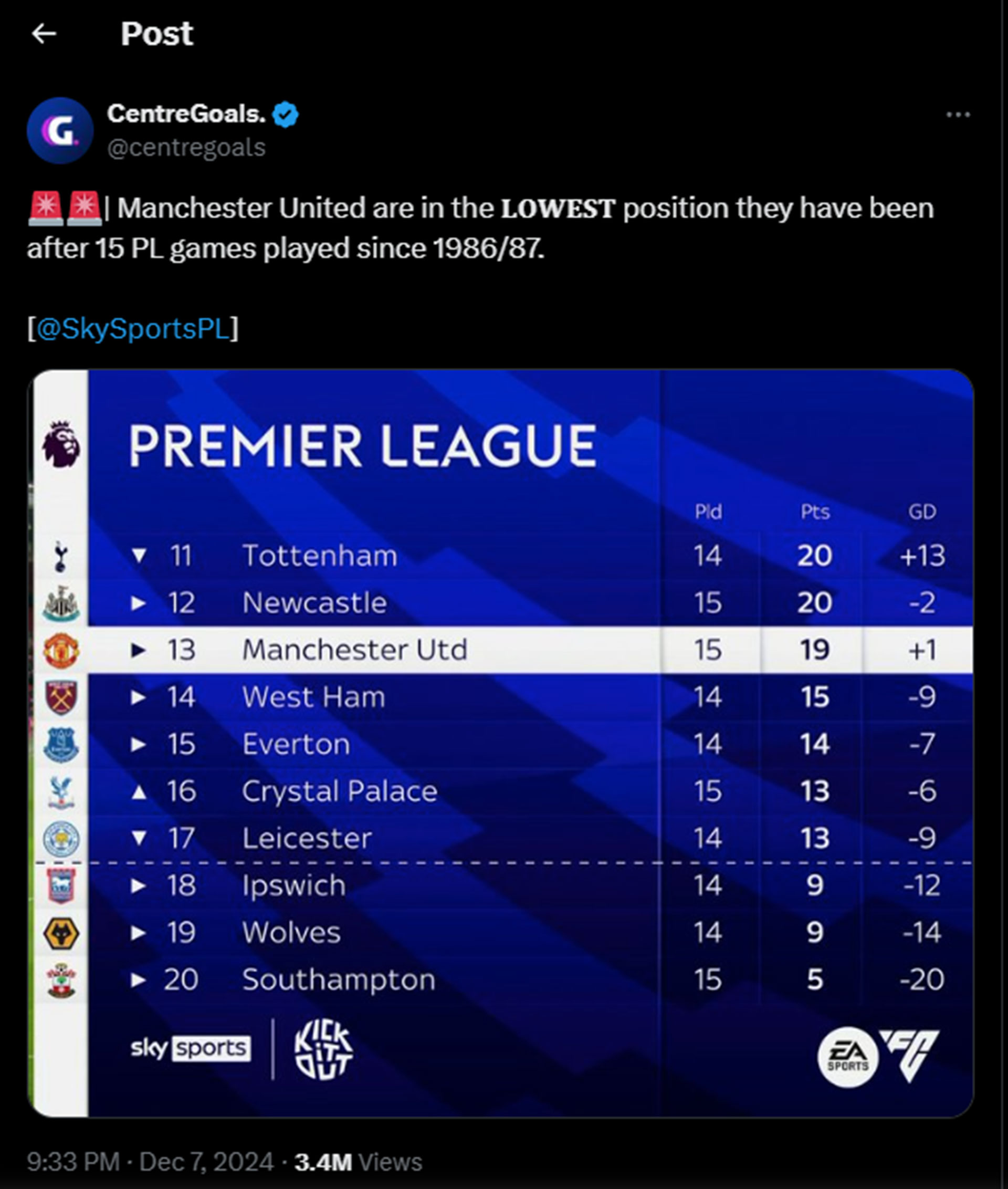This screenshot has width=1008, height=1189.
Task: Click the Premier League lion logo
Action: [x=61, y=444]
